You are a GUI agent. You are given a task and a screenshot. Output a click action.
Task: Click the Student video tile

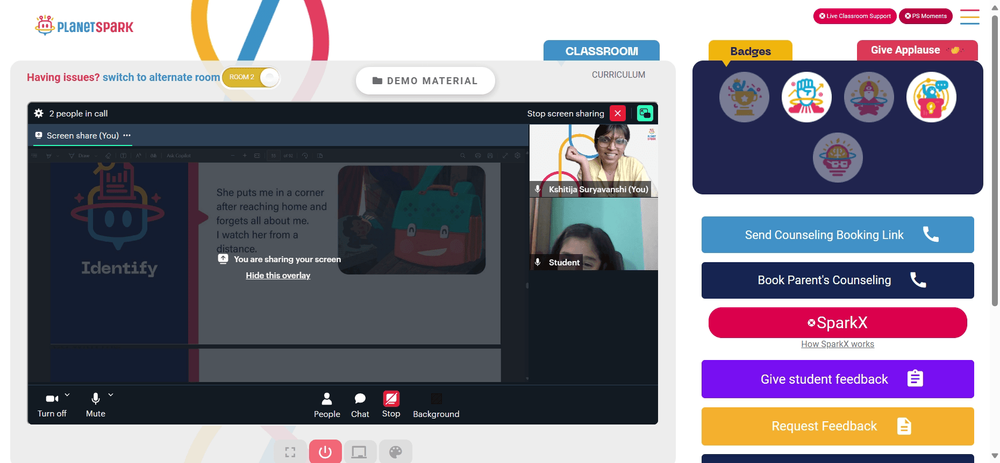(593, 234)
